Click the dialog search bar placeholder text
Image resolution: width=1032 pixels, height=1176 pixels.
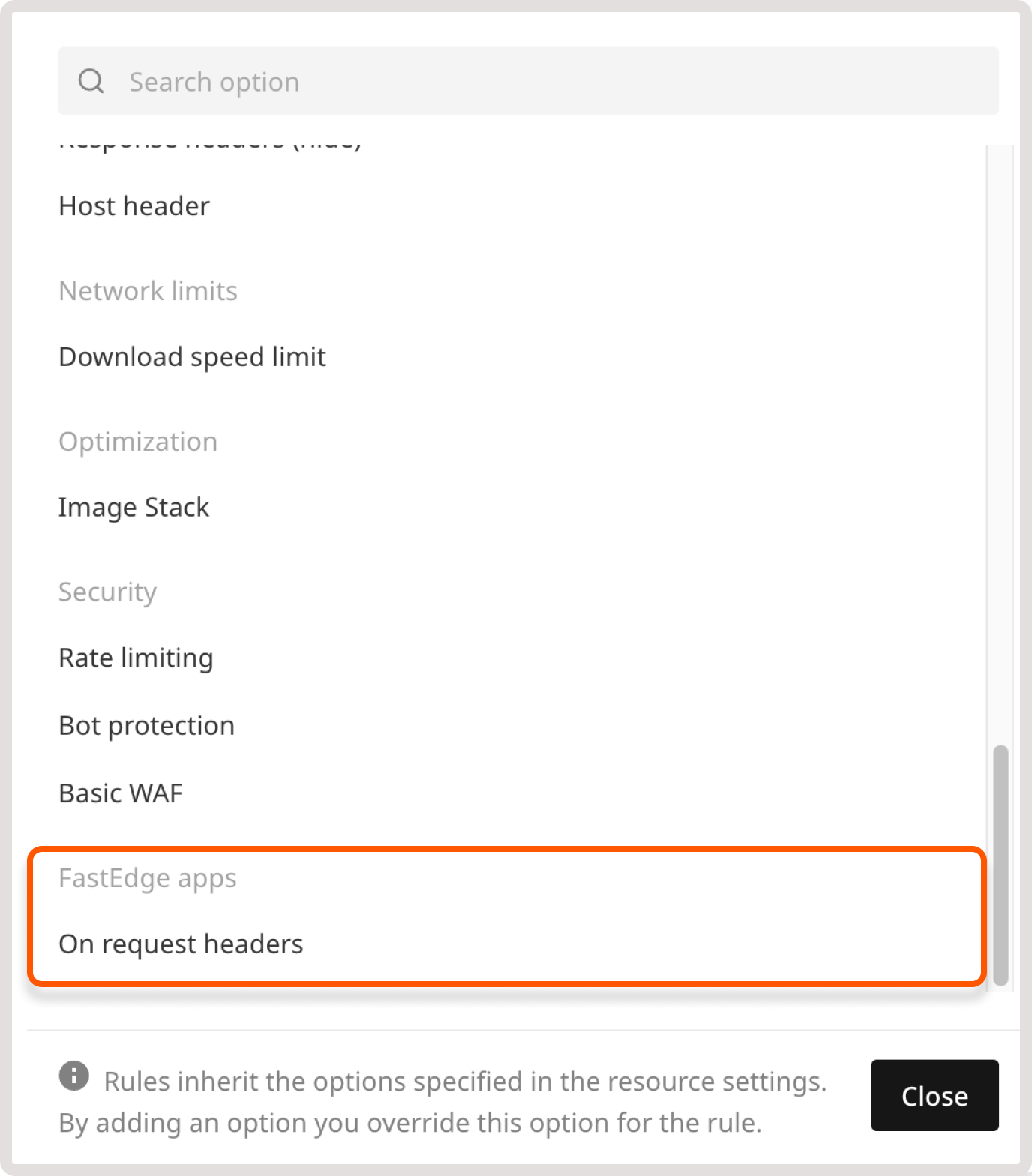(213, 81)
